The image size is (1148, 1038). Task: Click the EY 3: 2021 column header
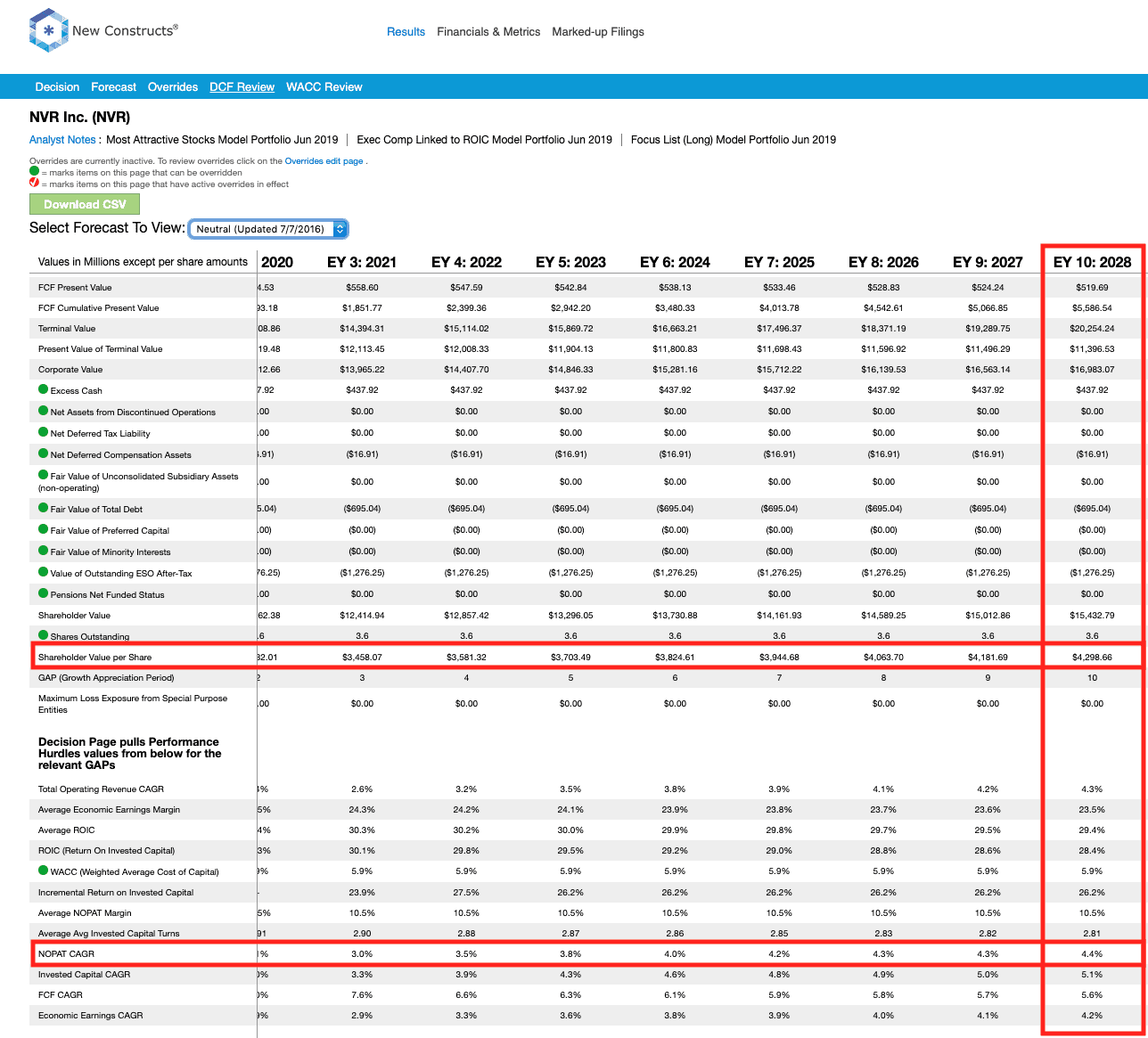[362, 262]
